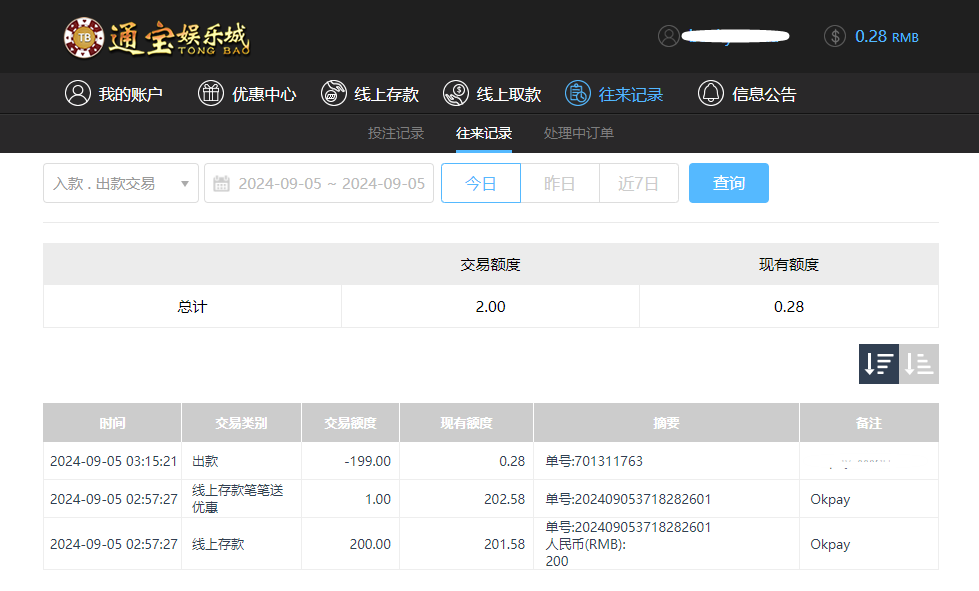
Task: Click the user avatar icon in header
Action: tap(668, 36)
